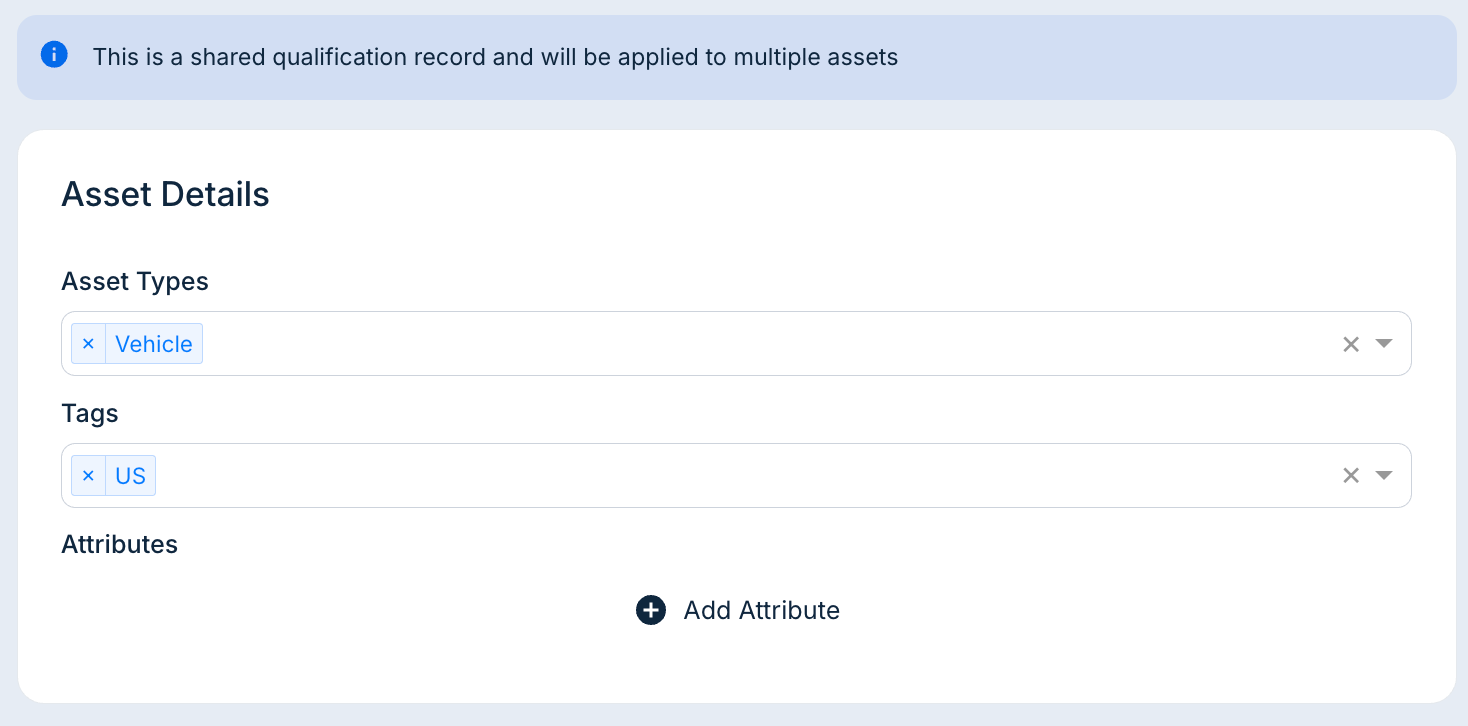
Task: Click the plus icon beside Add Attribute
Action: (651, 610)
